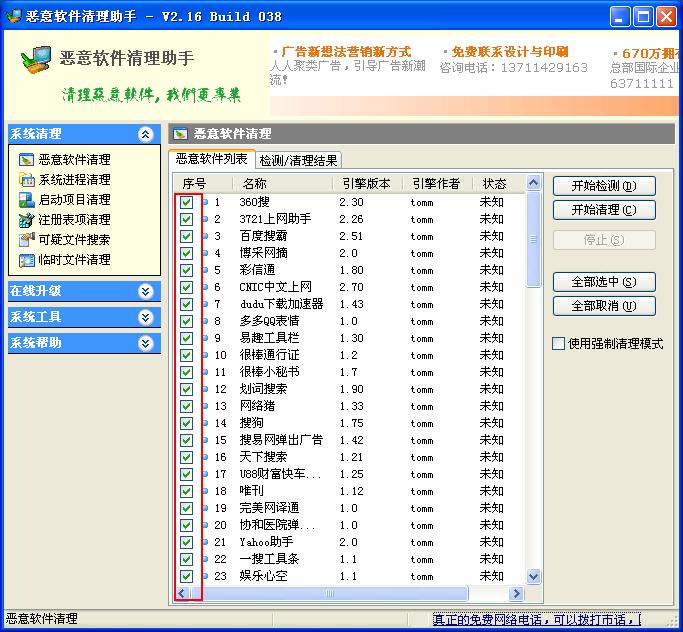The image size is (683, 632).
Task: Select the 多多QQ表情 list row
Action: tap(350, 321)
